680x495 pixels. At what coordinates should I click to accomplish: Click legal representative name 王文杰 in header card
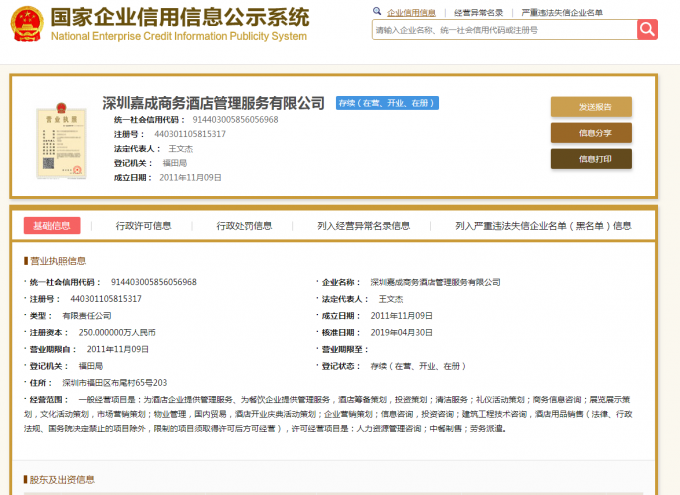click(x=181, y=149)
